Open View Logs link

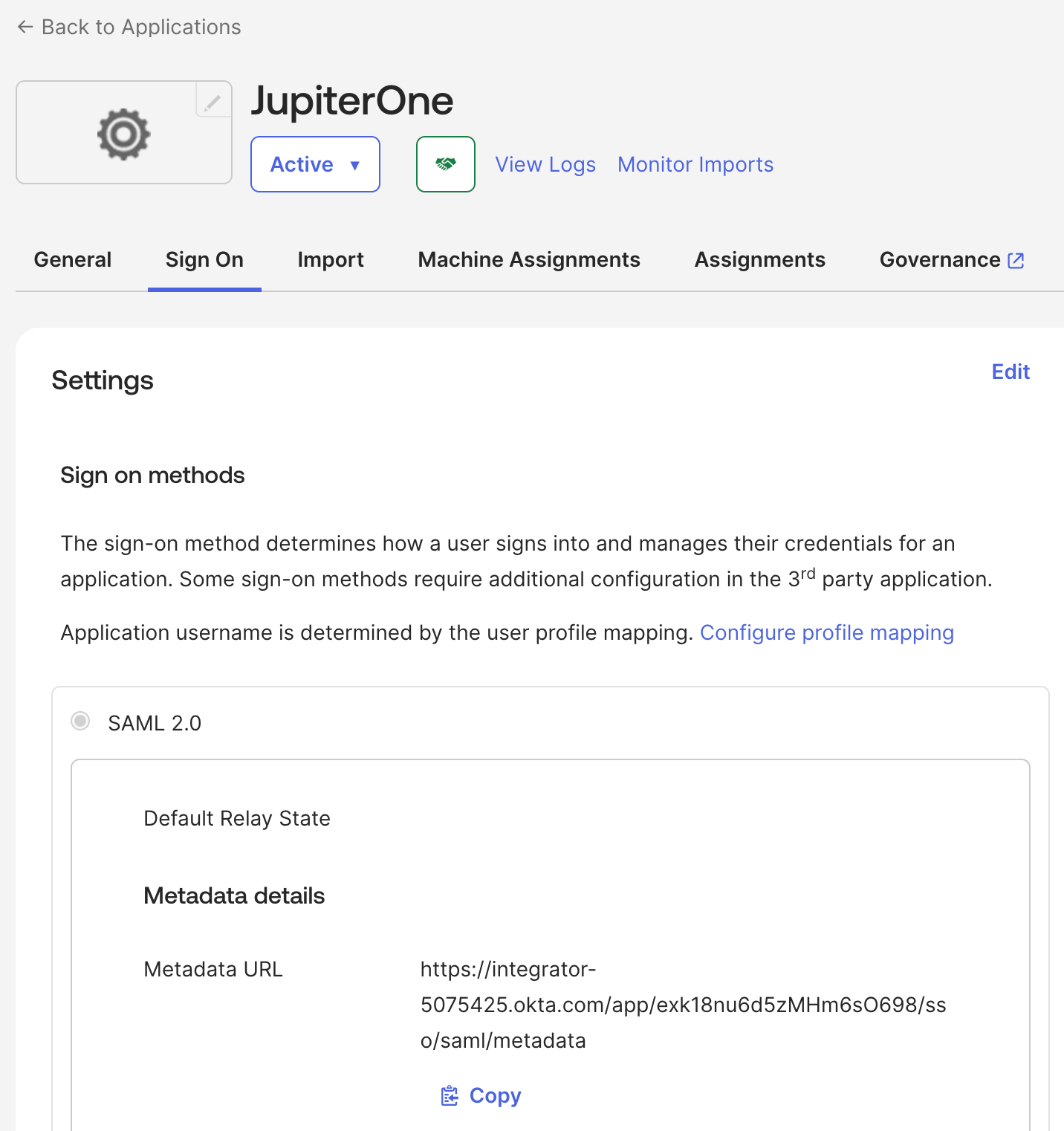click(545, 164)
